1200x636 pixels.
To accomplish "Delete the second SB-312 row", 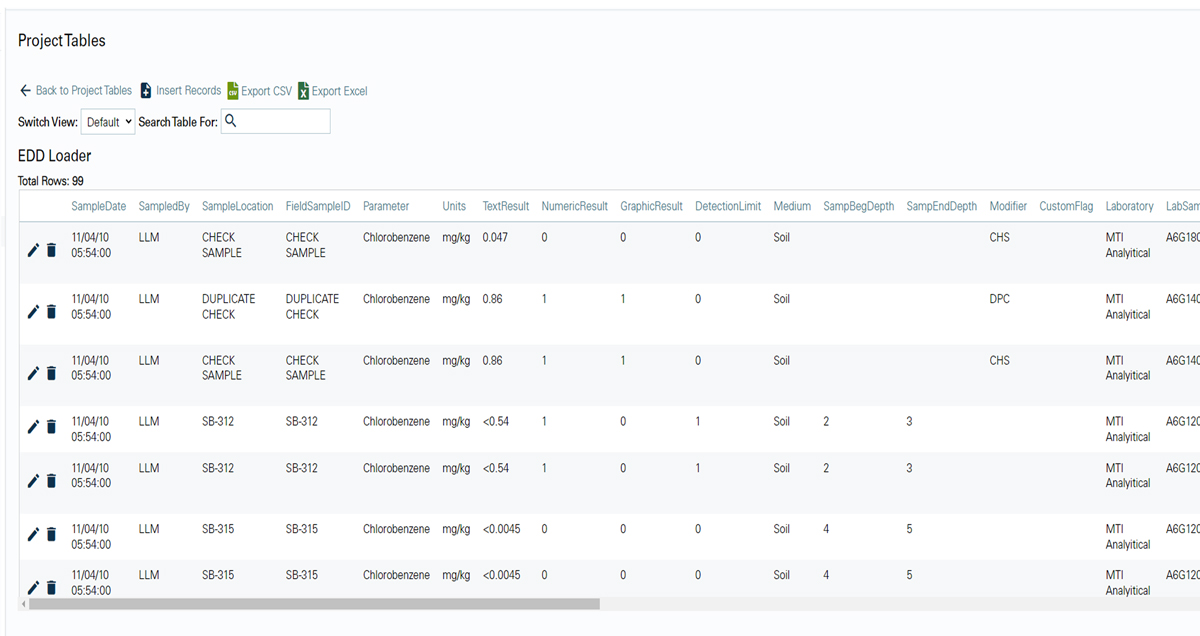I will (51, 480).
